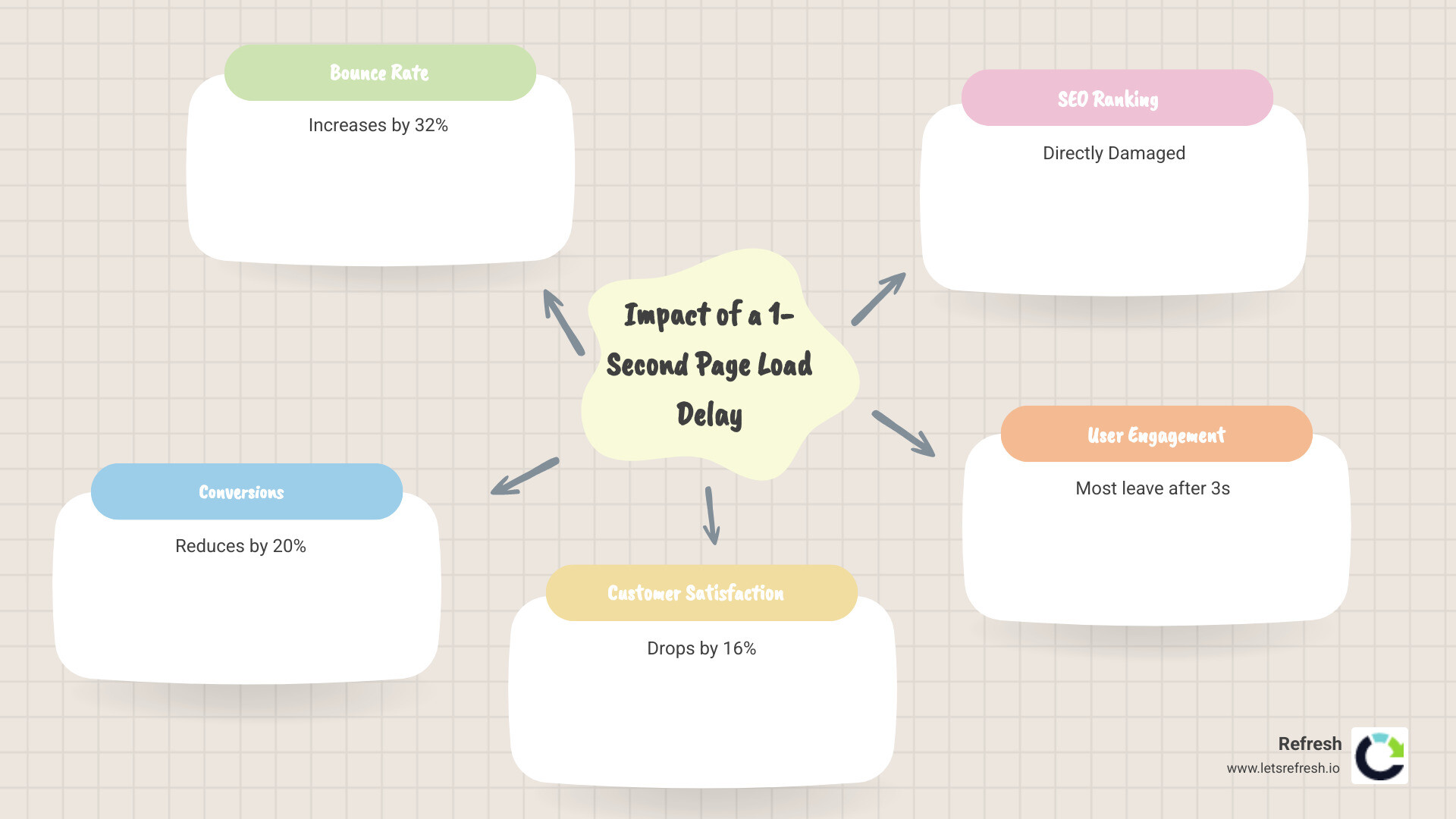
Task: Click the 'Drops by 16%' text
Action: tap(701, 648)
